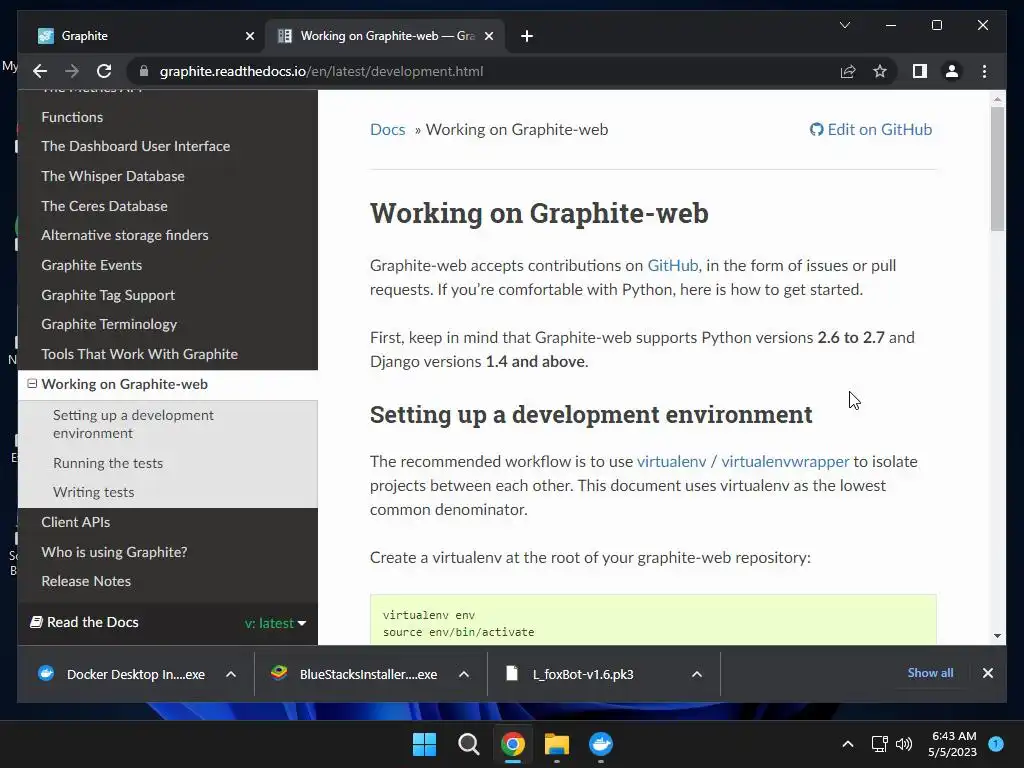The height and width of the screenshot is (768, 1024).
Task: Switch to the Graphite tab
Action: [142, 36]
